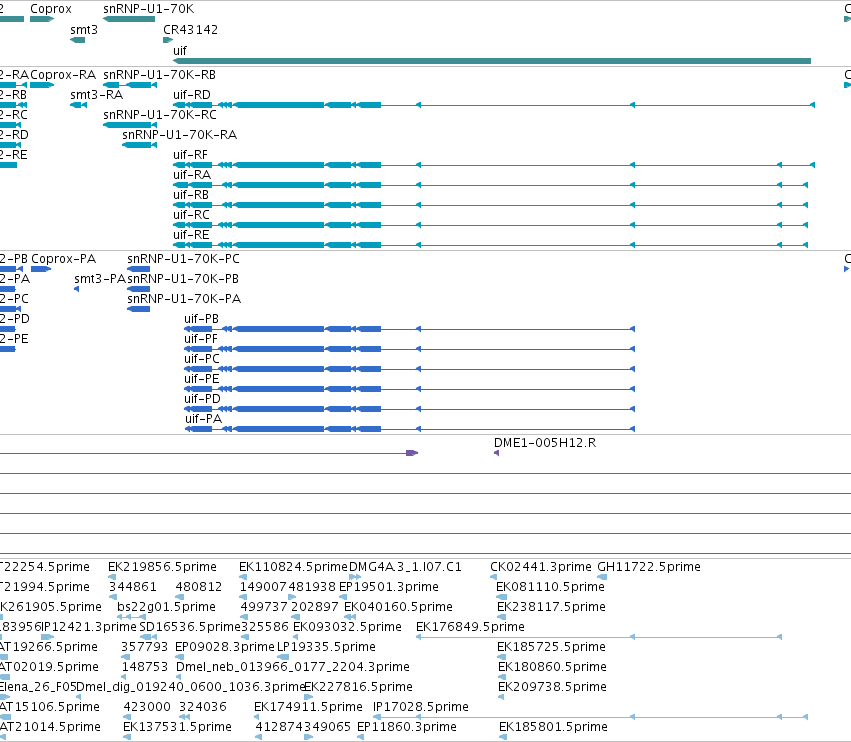Select the smt3-PA protein label

point(100,279)
